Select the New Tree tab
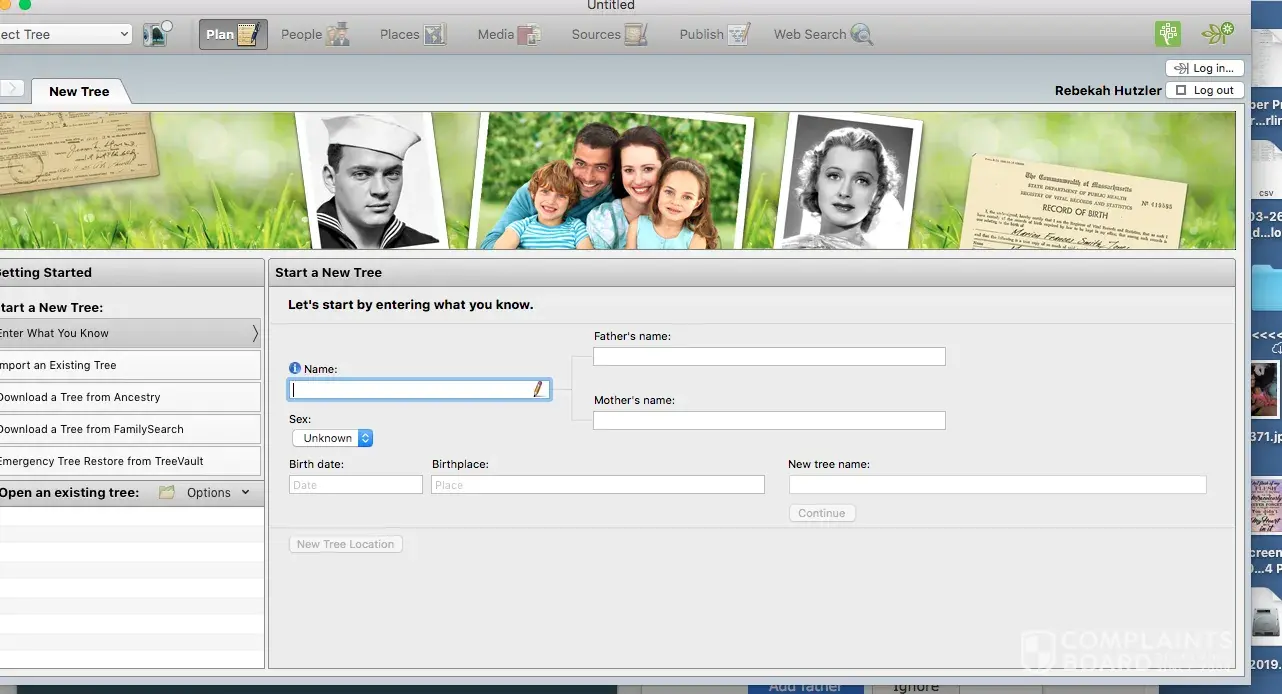Viewport: 1282px width, 694px height. pos(79,91)
